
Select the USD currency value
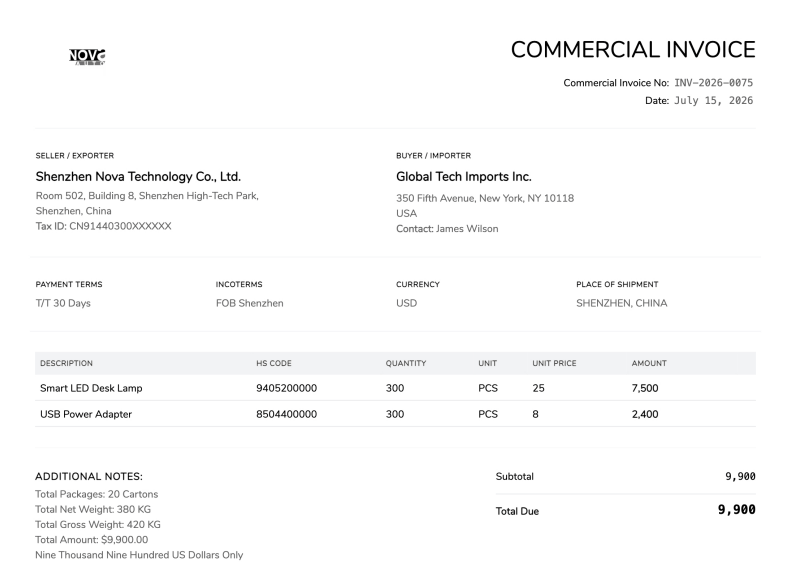406,303
